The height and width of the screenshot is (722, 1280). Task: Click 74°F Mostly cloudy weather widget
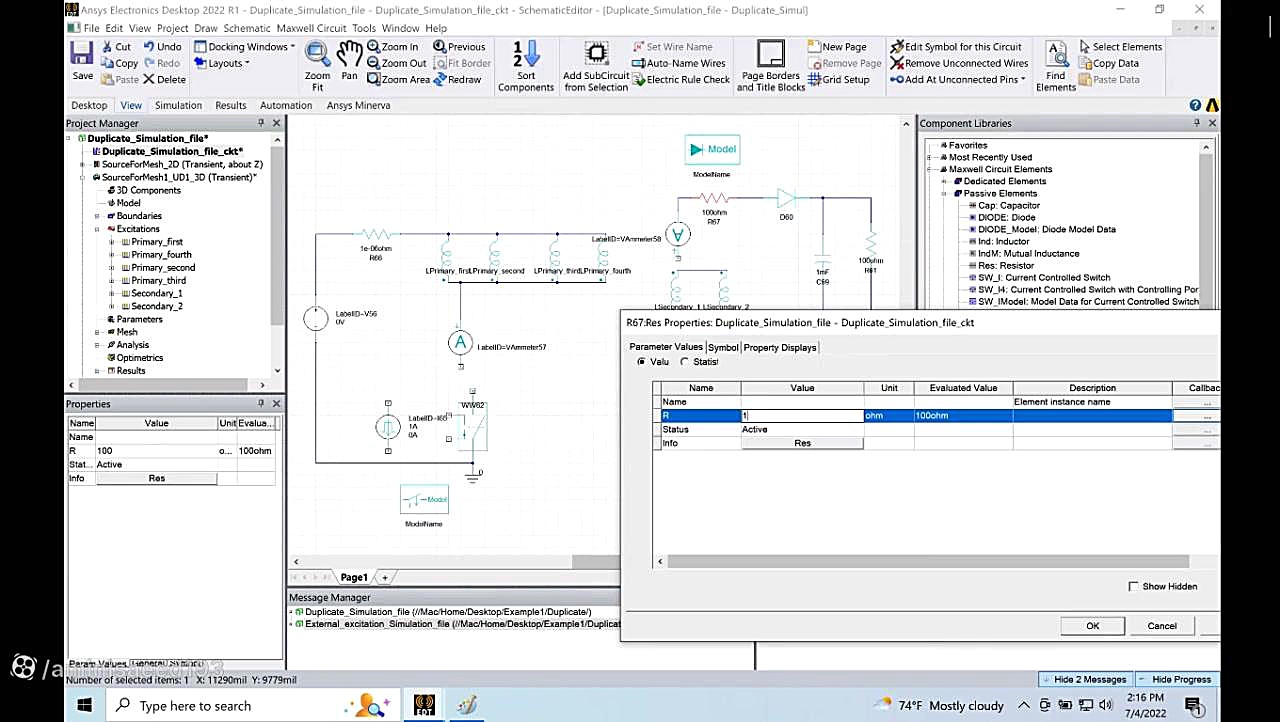pos(939,705)
